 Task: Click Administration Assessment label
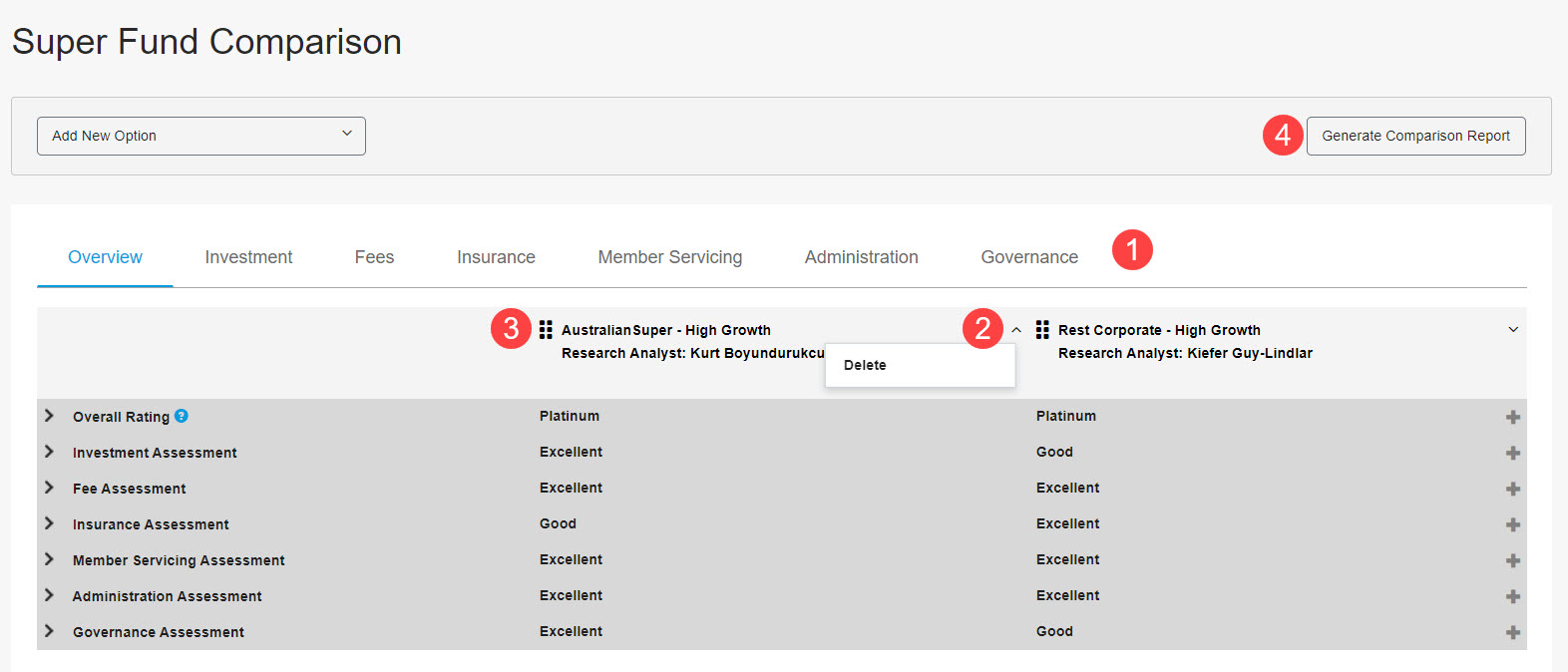pos(167,596)
